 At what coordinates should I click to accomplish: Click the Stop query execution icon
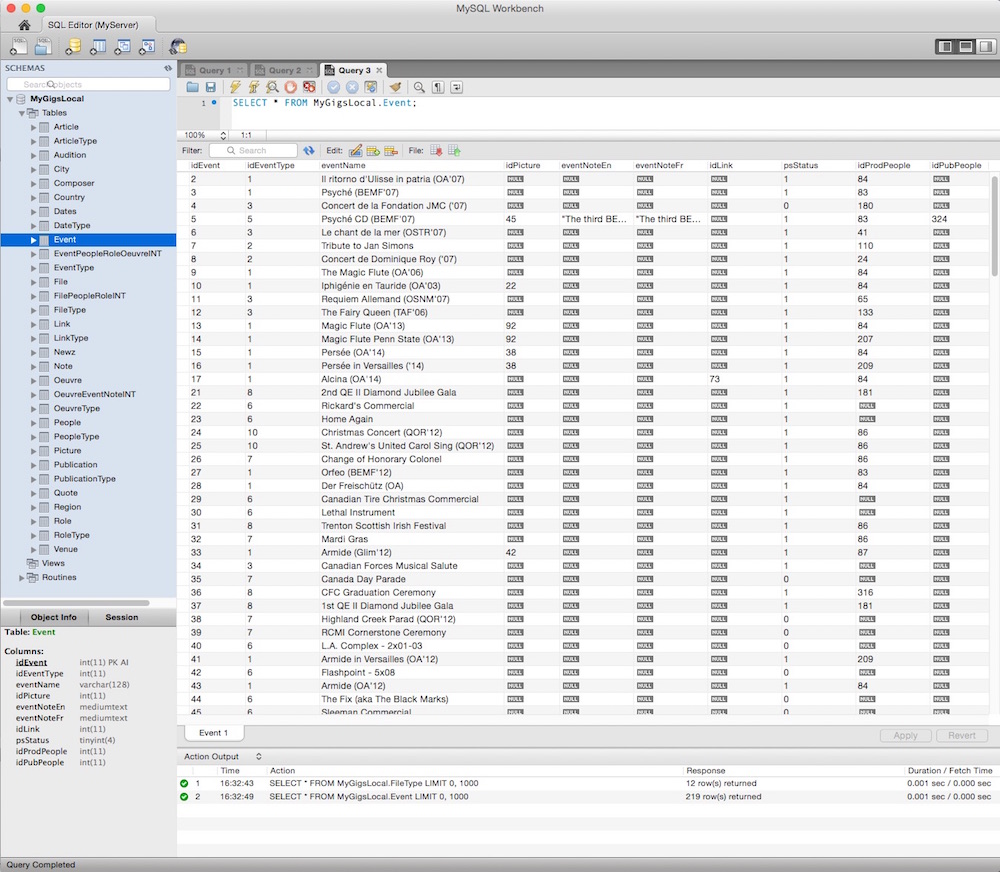coord(290,88)
